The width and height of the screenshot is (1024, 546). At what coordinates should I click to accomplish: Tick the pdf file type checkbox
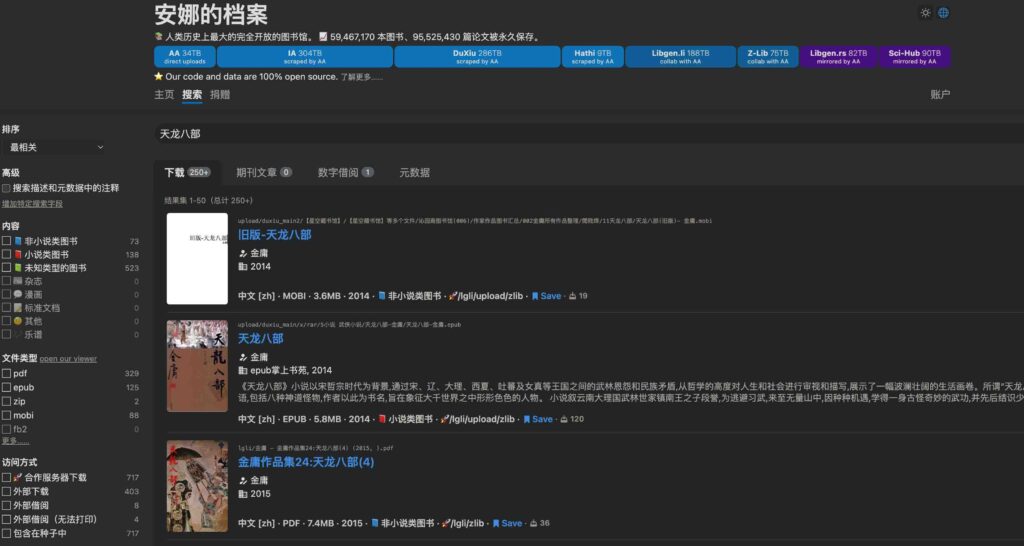[x=7, y=373]
